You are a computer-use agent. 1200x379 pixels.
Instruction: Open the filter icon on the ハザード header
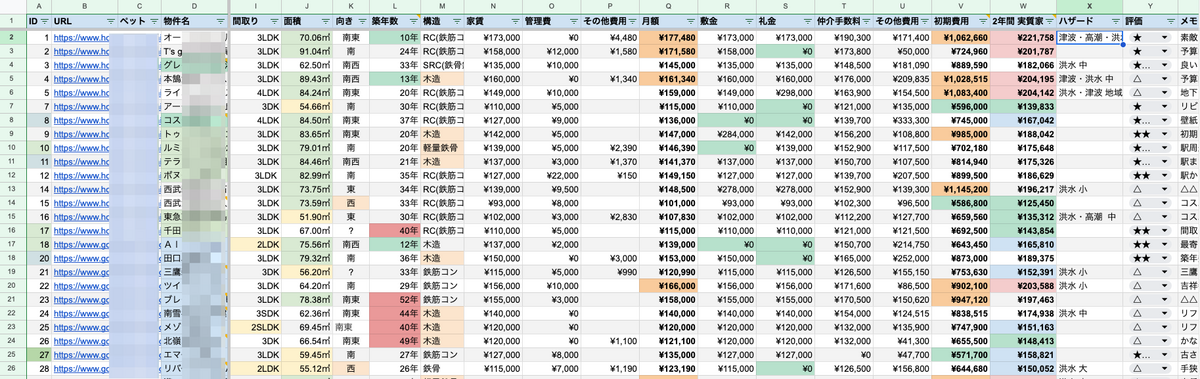click(1116, 21)
